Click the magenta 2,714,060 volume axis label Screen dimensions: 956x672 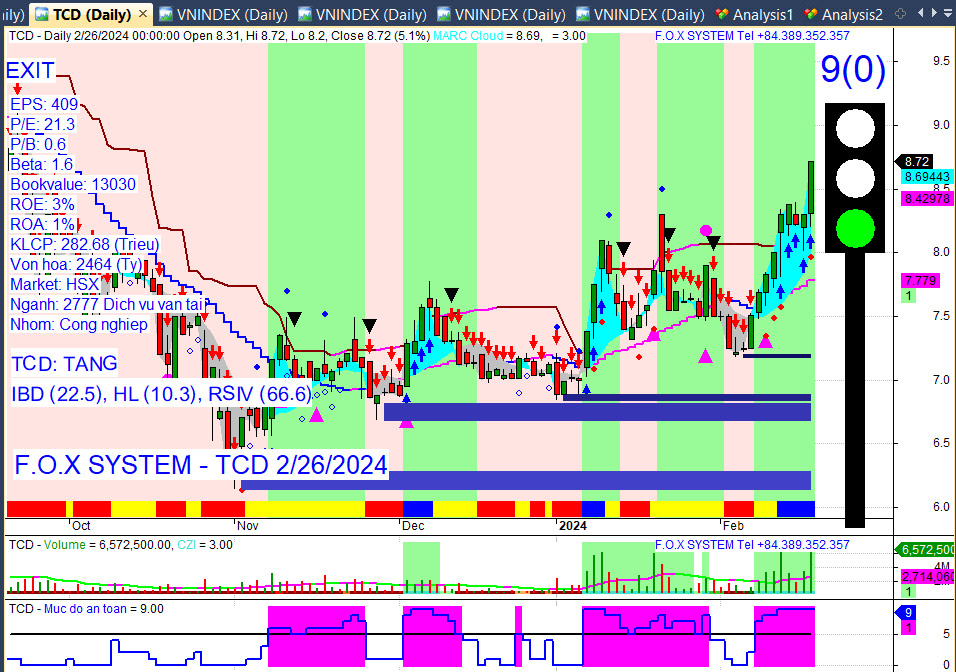tap(927, 577)
